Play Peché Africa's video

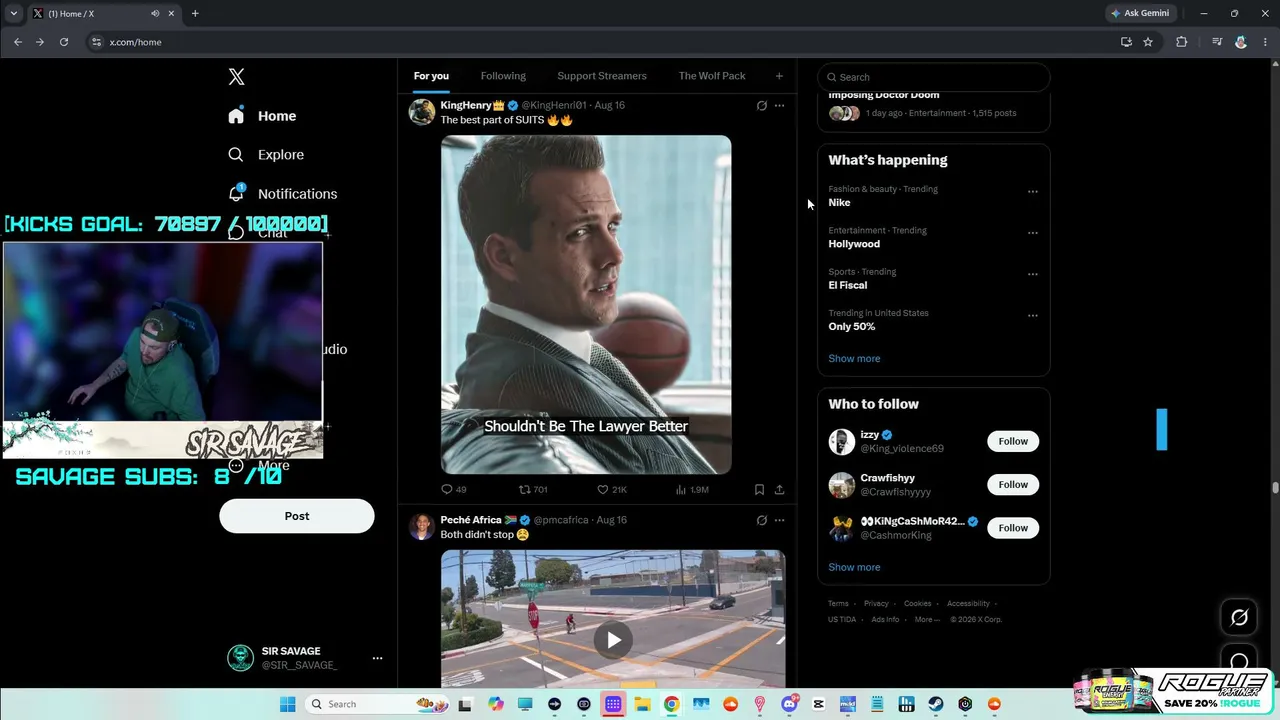tap(613, 640)
